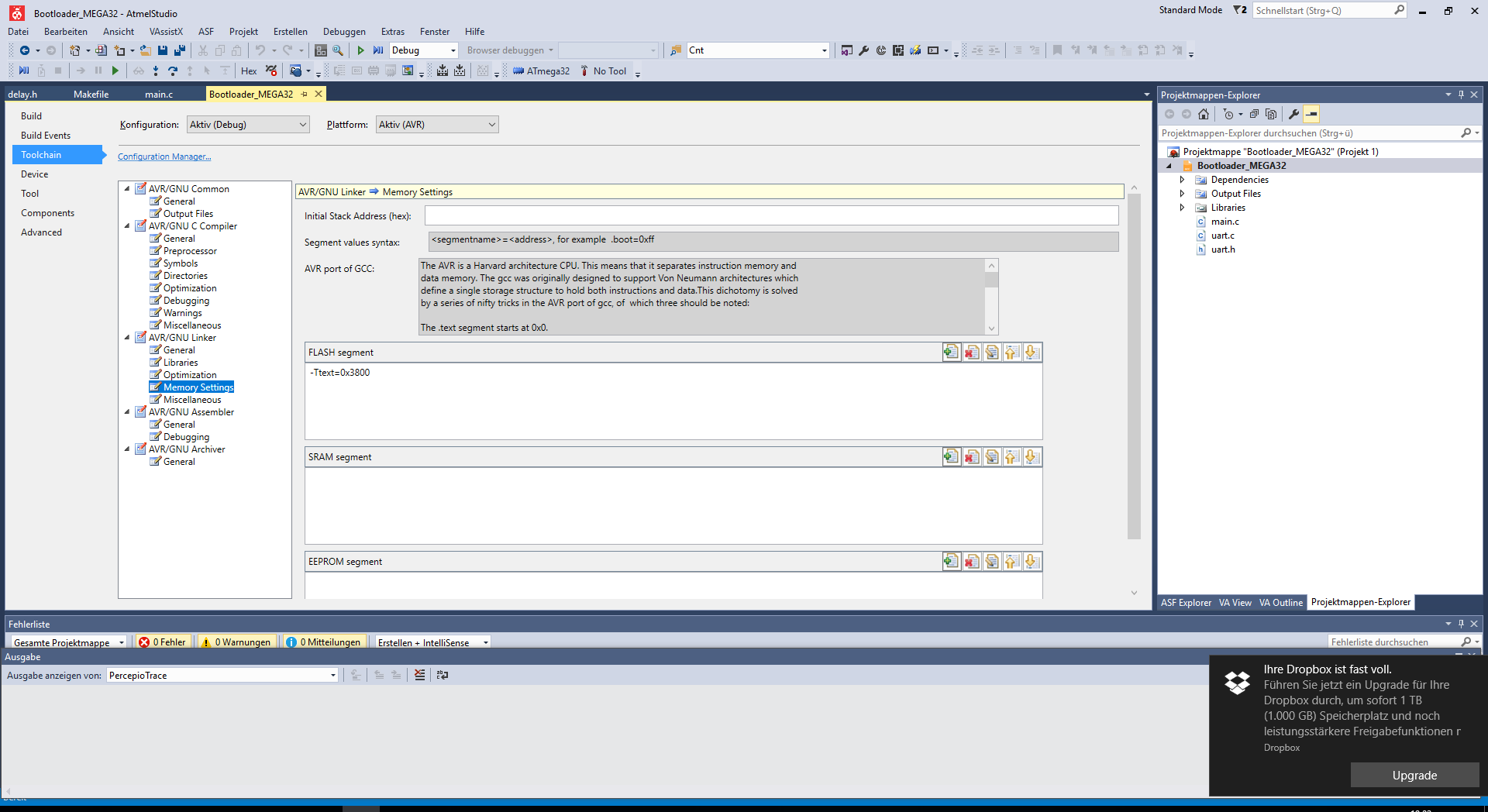Open the Configuration Manager link
Viewport: 1488px width, 812px height.
[164, 157]
